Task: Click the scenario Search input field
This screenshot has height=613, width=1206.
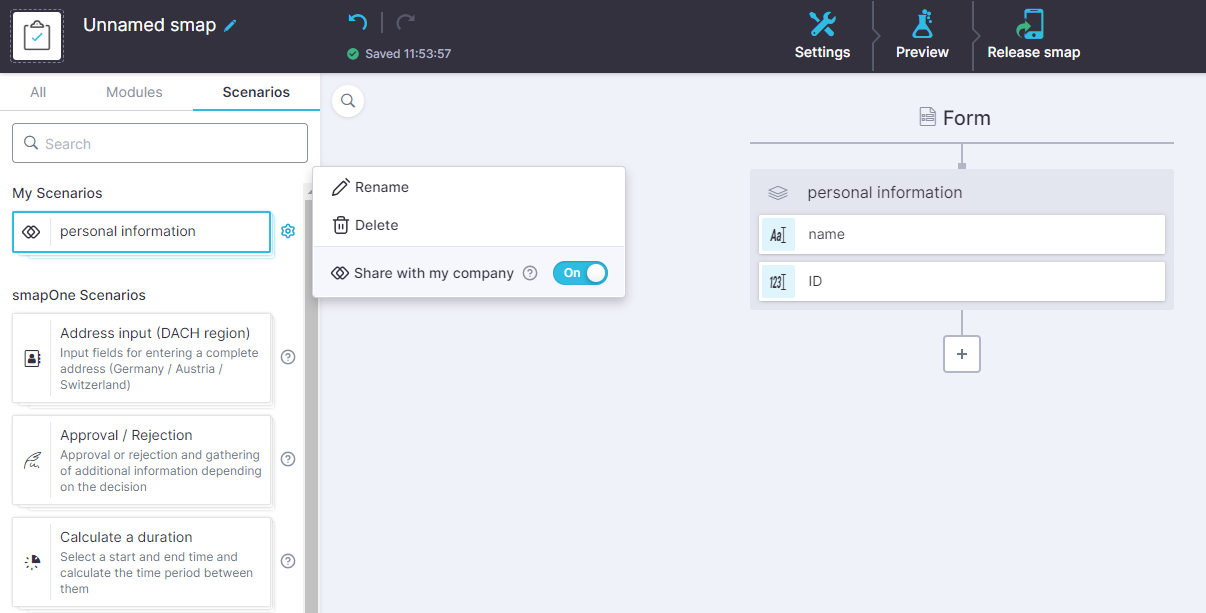Action: [x=159, y=142]
